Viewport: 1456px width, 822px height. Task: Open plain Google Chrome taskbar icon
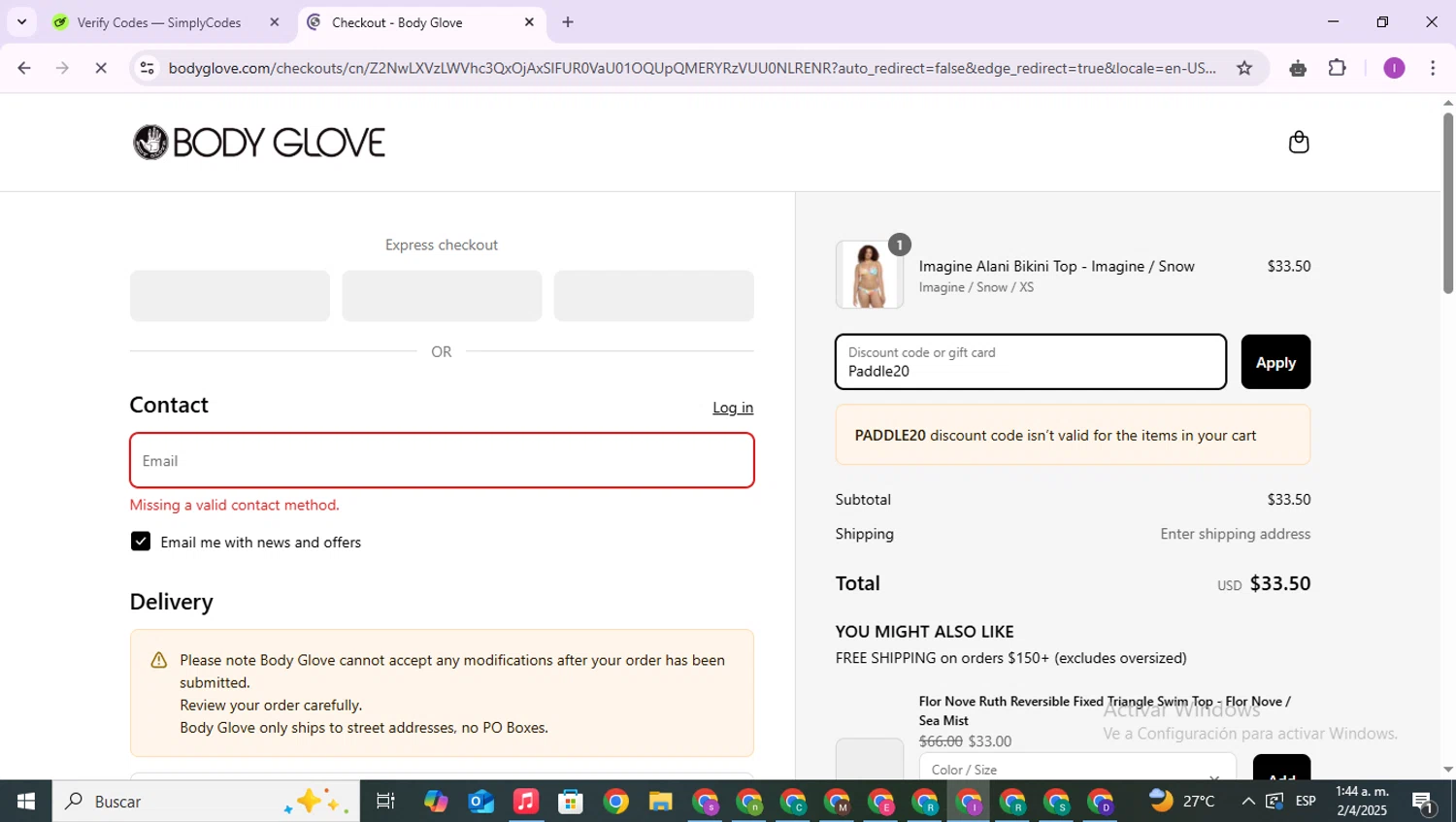point(615,802)
